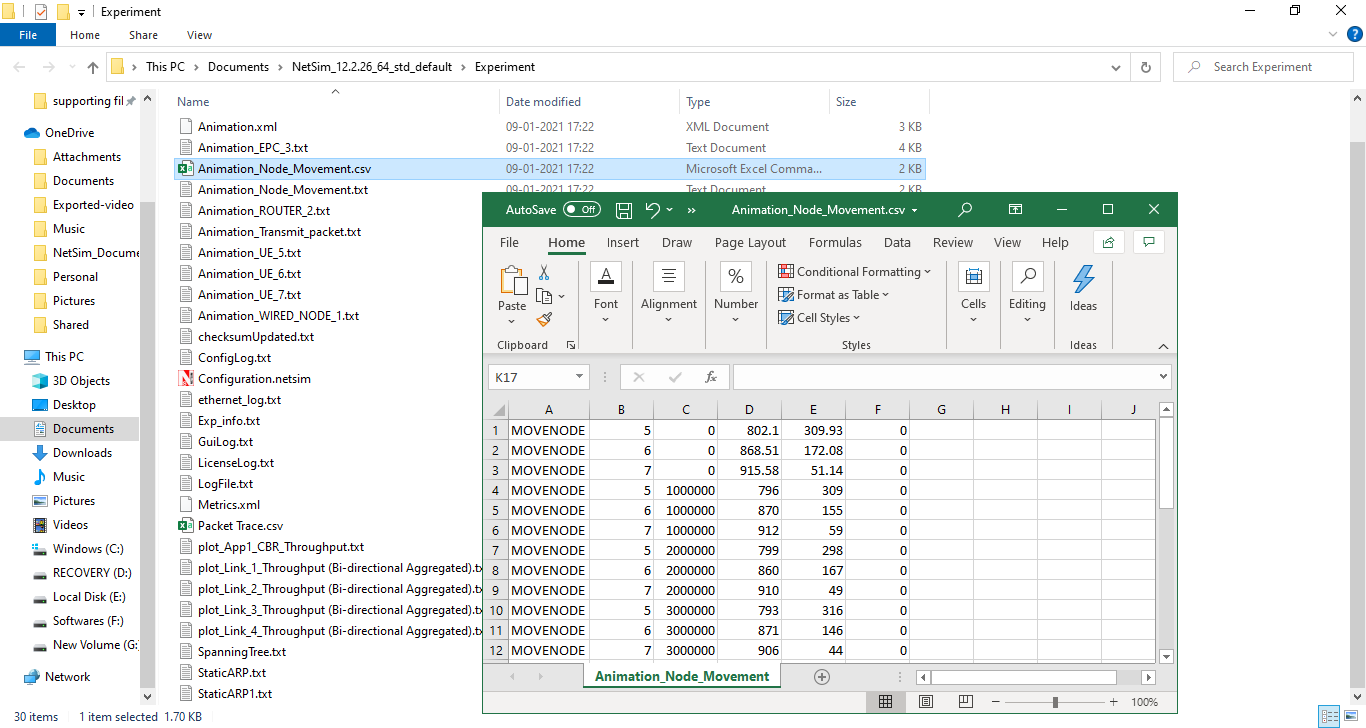Click the Copy icon in Clipboard group
The width and height of the screenshot is (1366, 728).
pyautogui.click(x=544, y=296)
